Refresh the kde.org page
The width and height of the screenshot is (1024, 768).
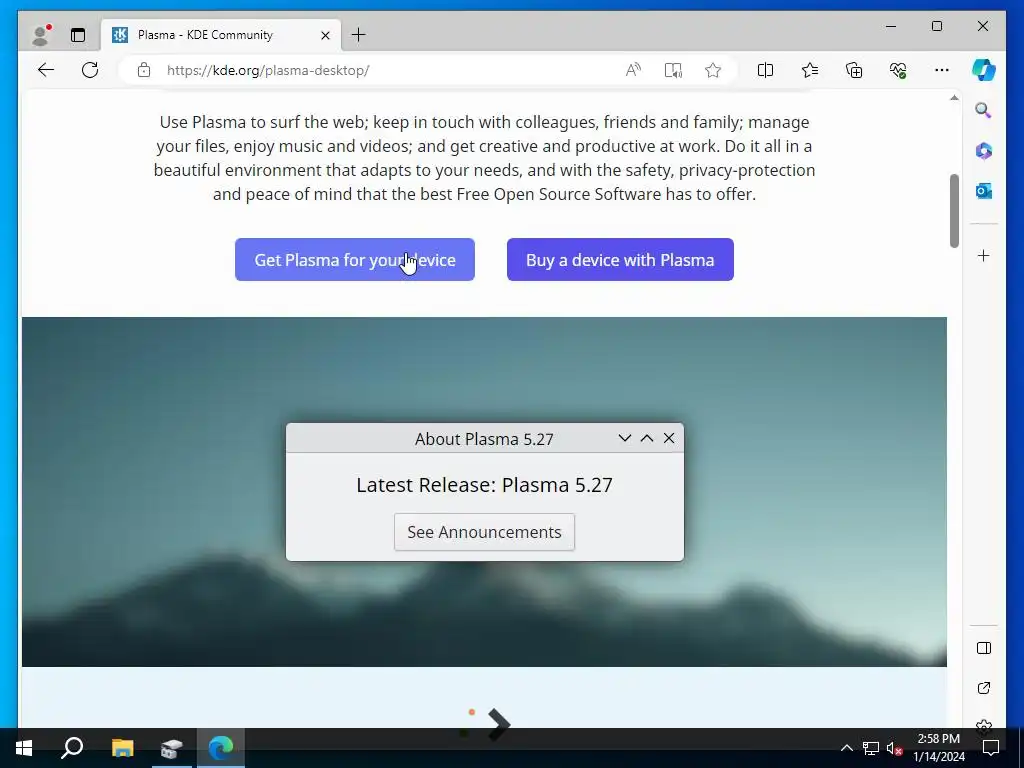click(x=90, y=70)
